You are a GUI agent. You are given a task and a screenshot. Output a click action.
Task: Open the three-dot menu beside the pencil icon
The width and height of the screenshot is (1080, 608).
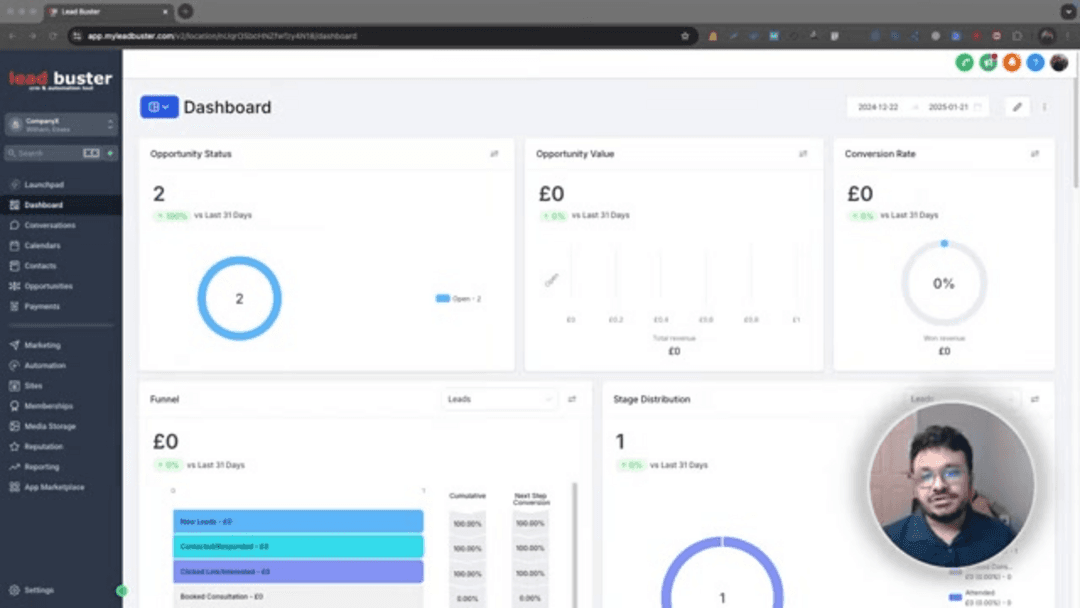tap(1046, 106)
